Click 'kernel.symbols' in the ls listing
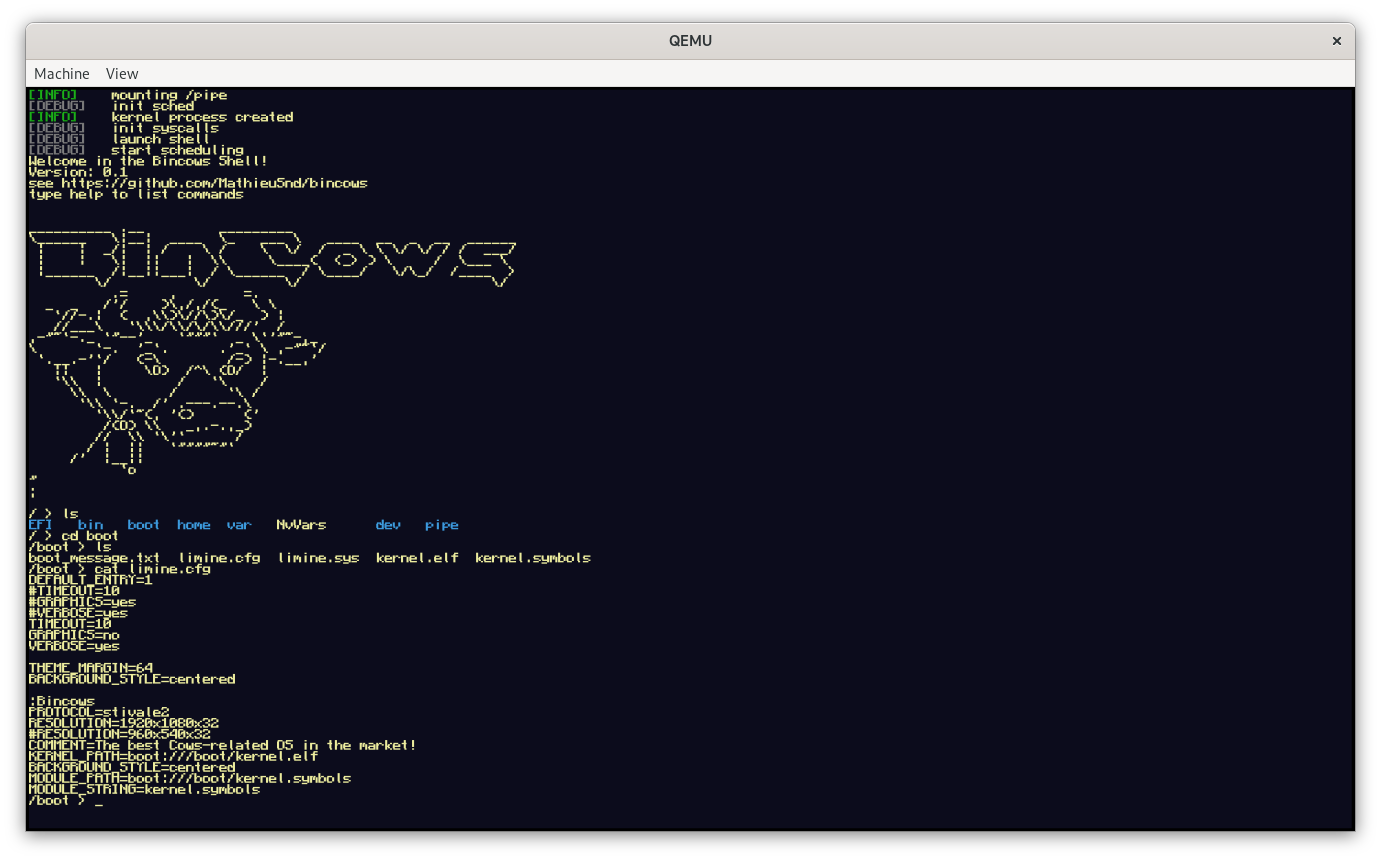 533,558
